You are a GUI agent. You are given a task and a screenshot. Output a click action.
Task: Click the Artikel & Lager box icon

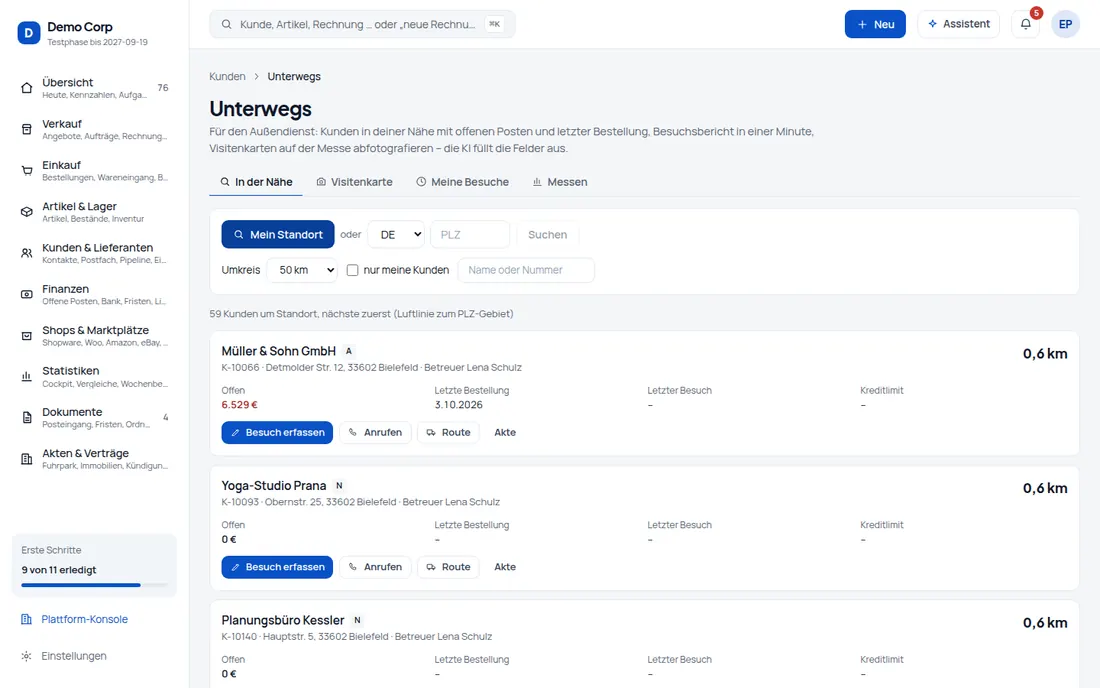tap(27, 212)
